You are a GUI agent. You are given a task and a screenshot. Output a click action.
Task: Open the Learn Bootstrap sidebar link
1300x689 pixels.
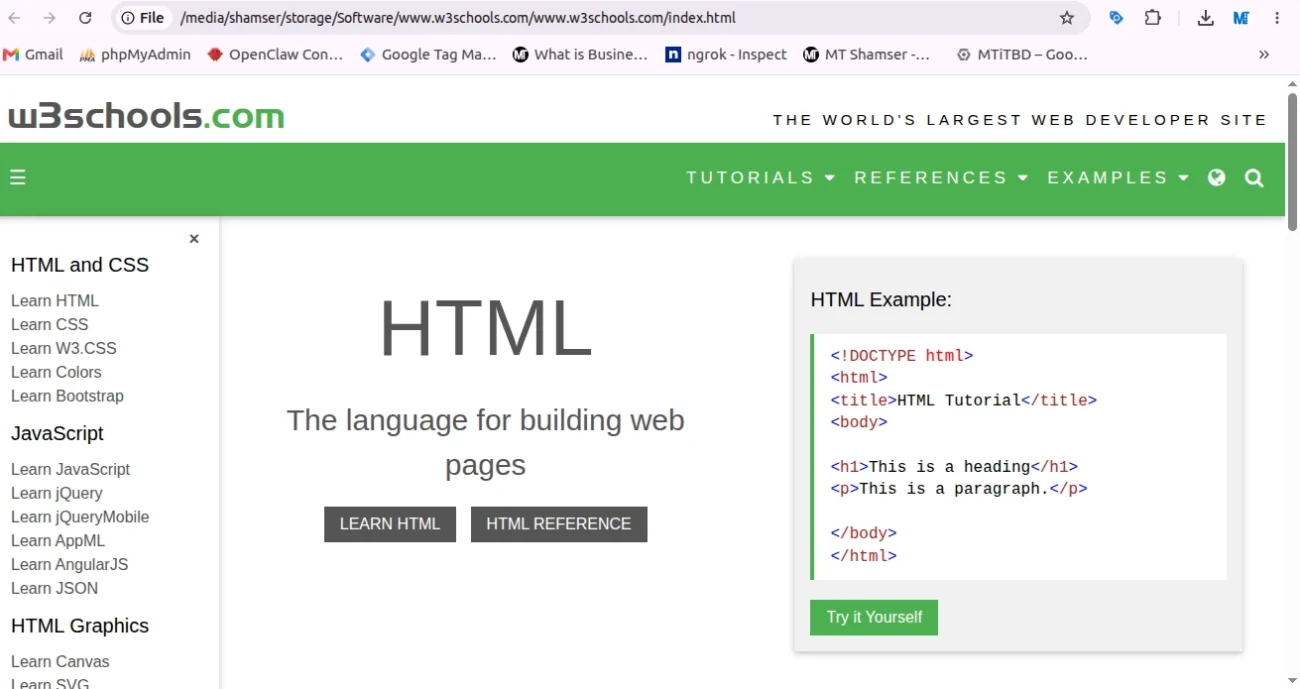tap(68, 397)
